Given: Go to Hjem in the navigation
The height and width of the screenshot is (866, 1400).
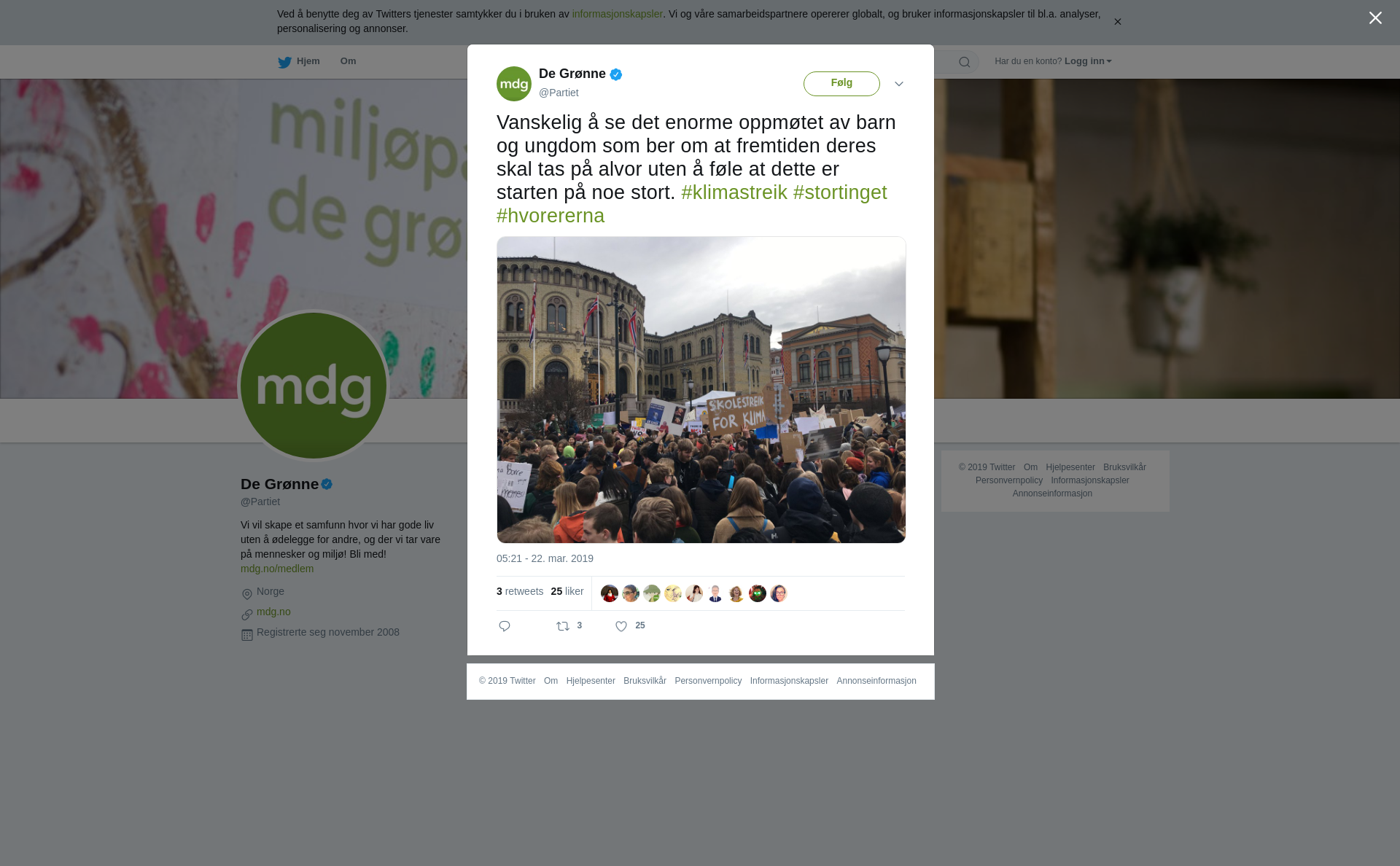Looking at the screenshot, I should coord(308,61).
